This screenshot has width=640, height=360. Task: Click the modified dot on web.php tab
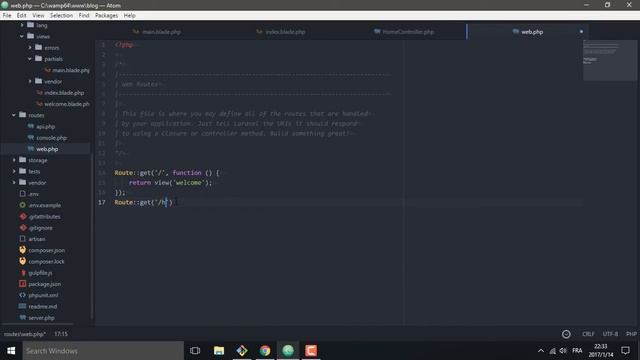581,32
